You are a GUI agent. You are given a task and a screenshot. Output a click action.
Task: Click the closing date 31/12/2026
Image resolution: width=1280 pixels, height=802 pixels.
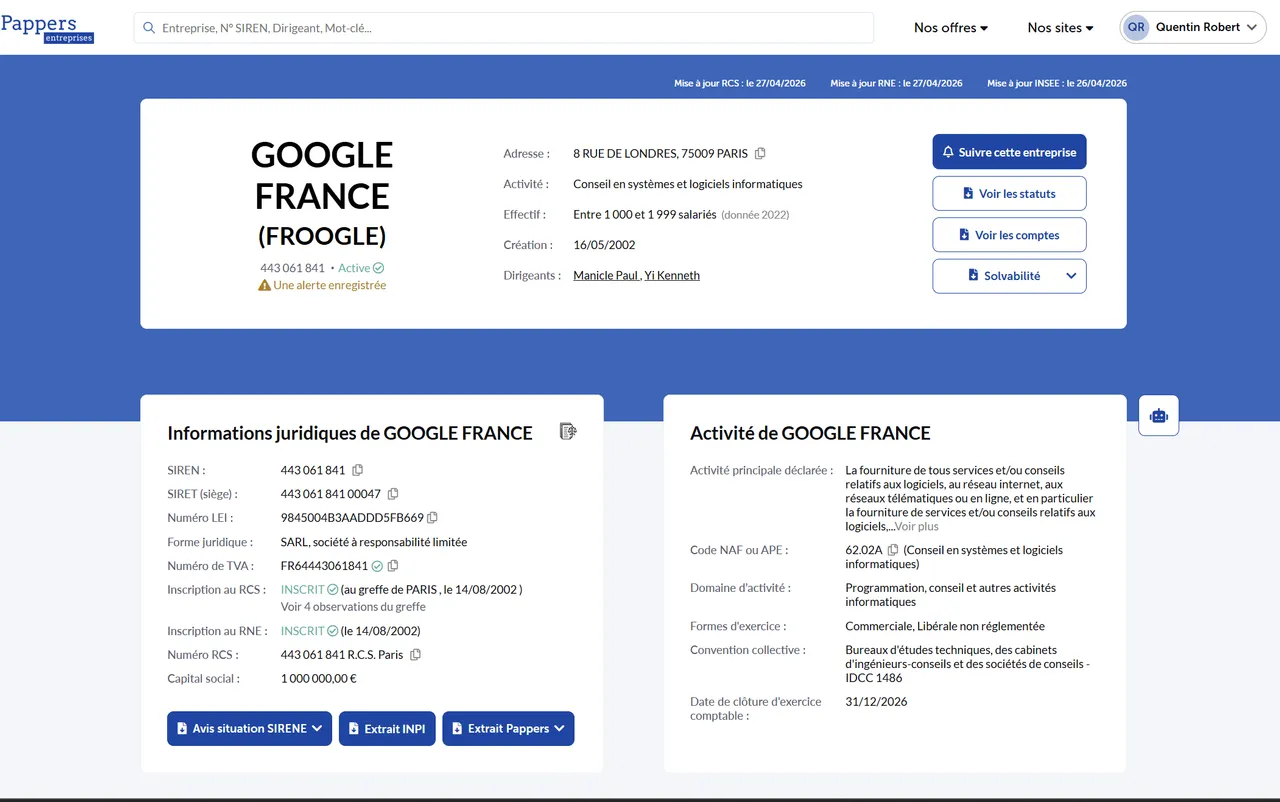coord(876,702)
